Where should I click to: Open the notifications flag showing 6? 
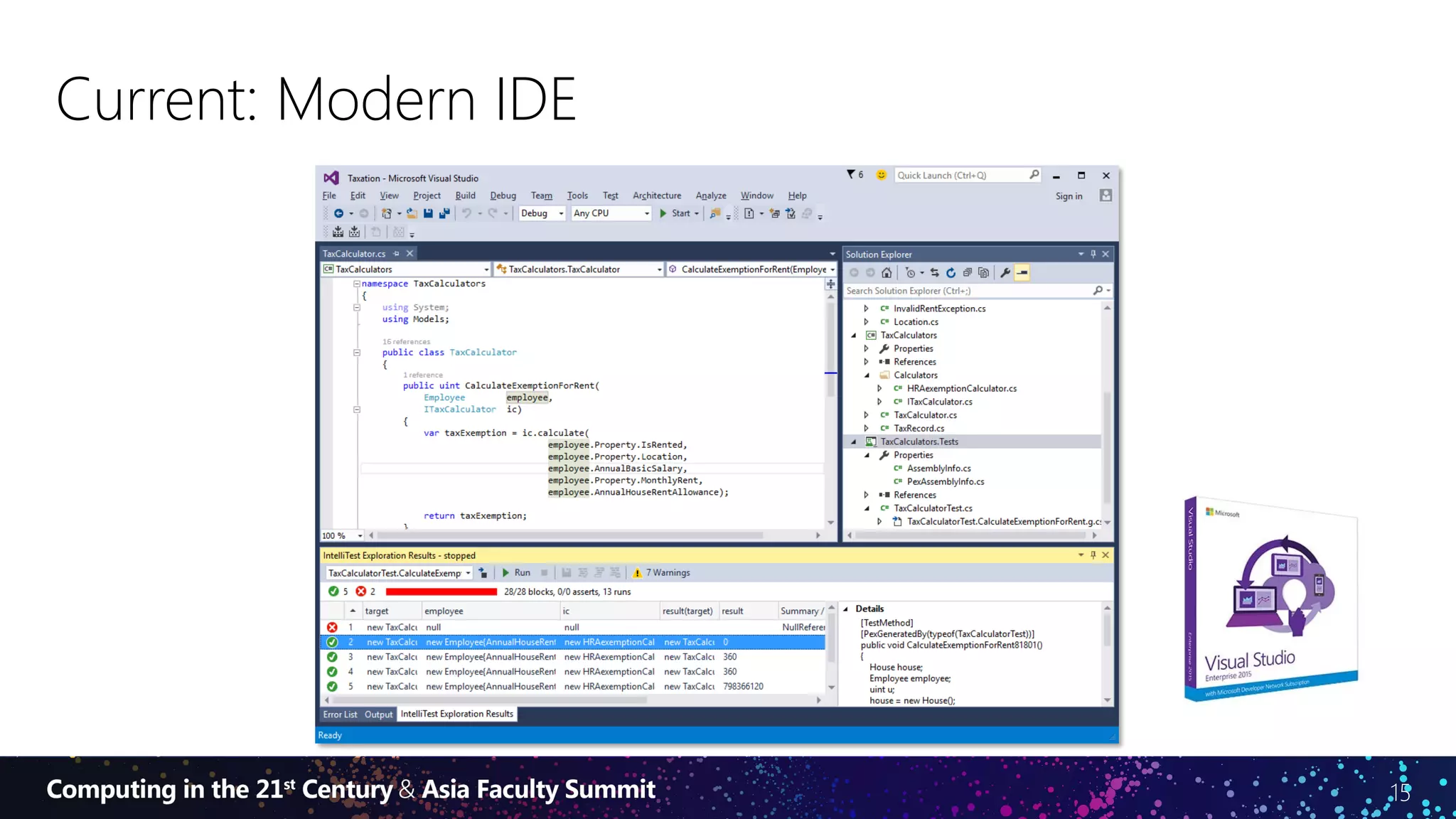click(x=855, y=175)
